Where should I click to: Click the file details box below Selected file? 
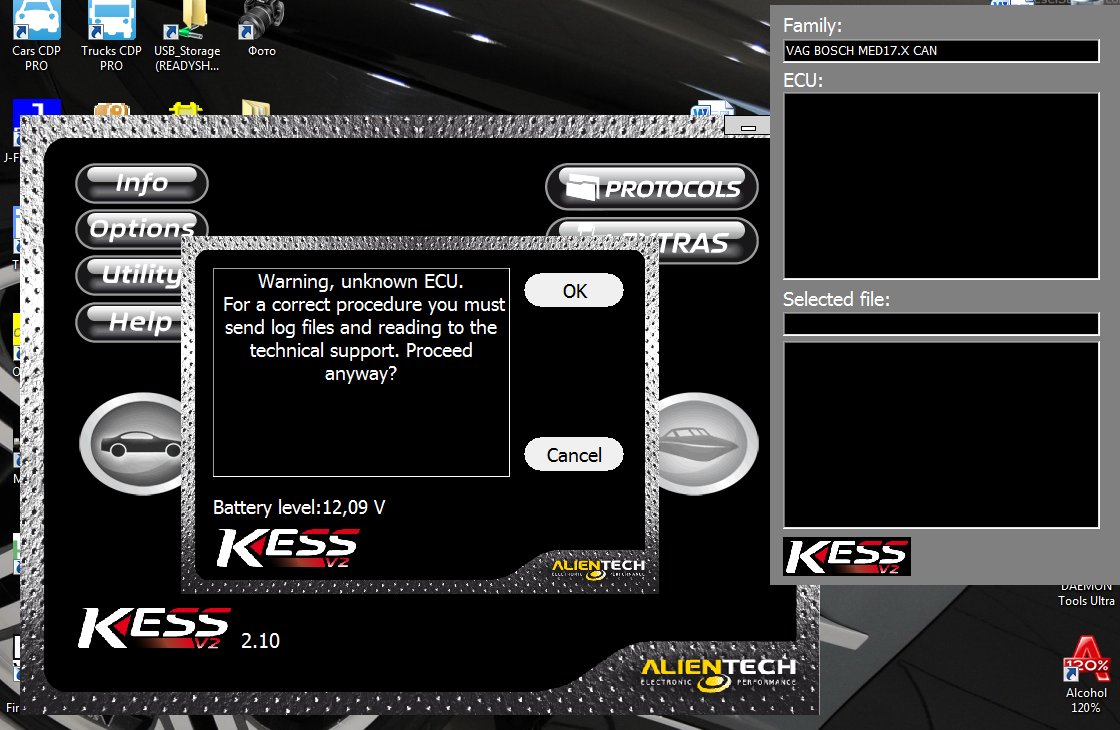coord(941,435)
